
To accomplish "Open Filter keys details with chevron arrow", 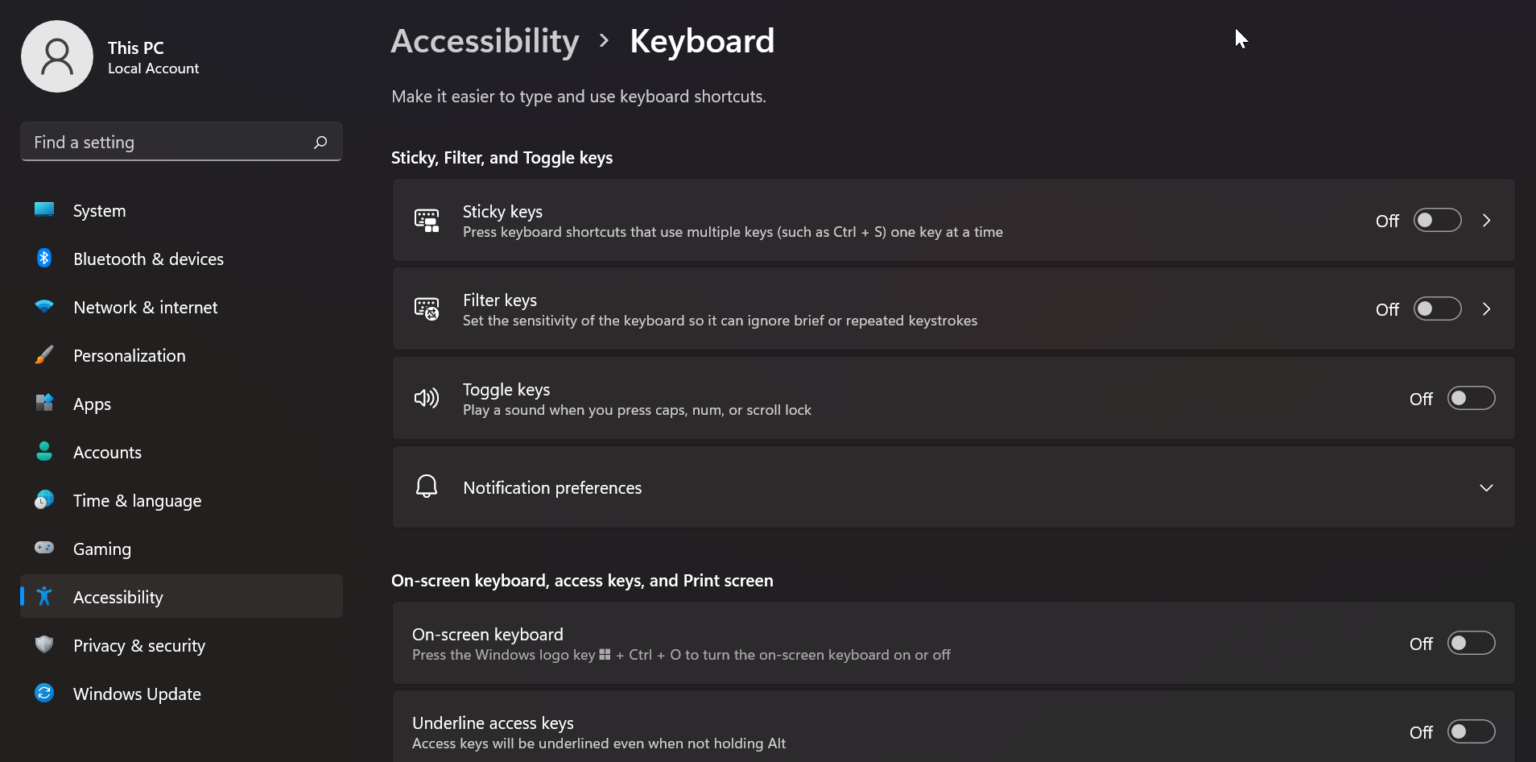I will pyautogui.click(x=1487, y=309).
